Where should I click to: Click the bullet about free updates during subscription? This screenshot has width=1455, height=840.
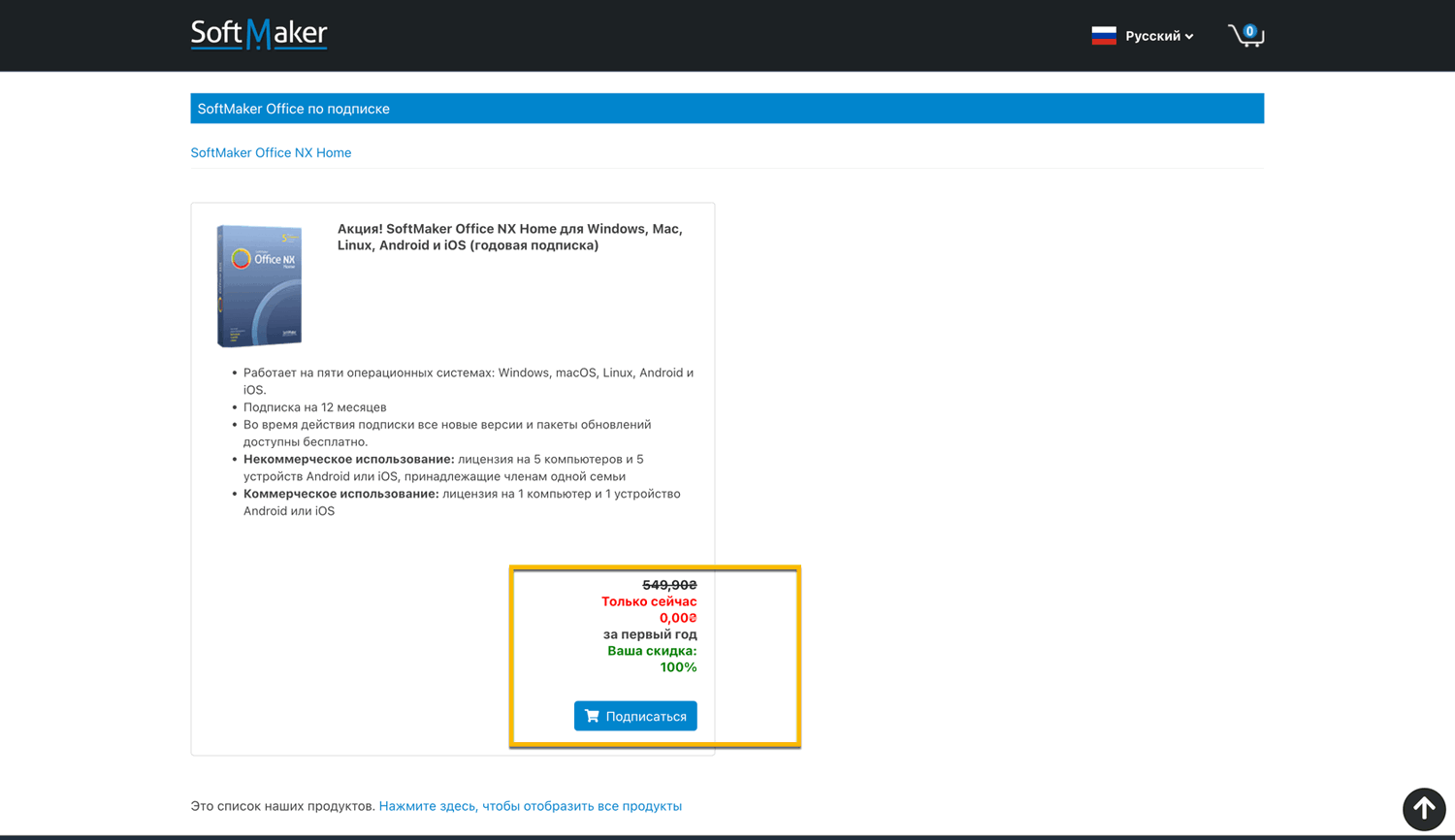447,433
